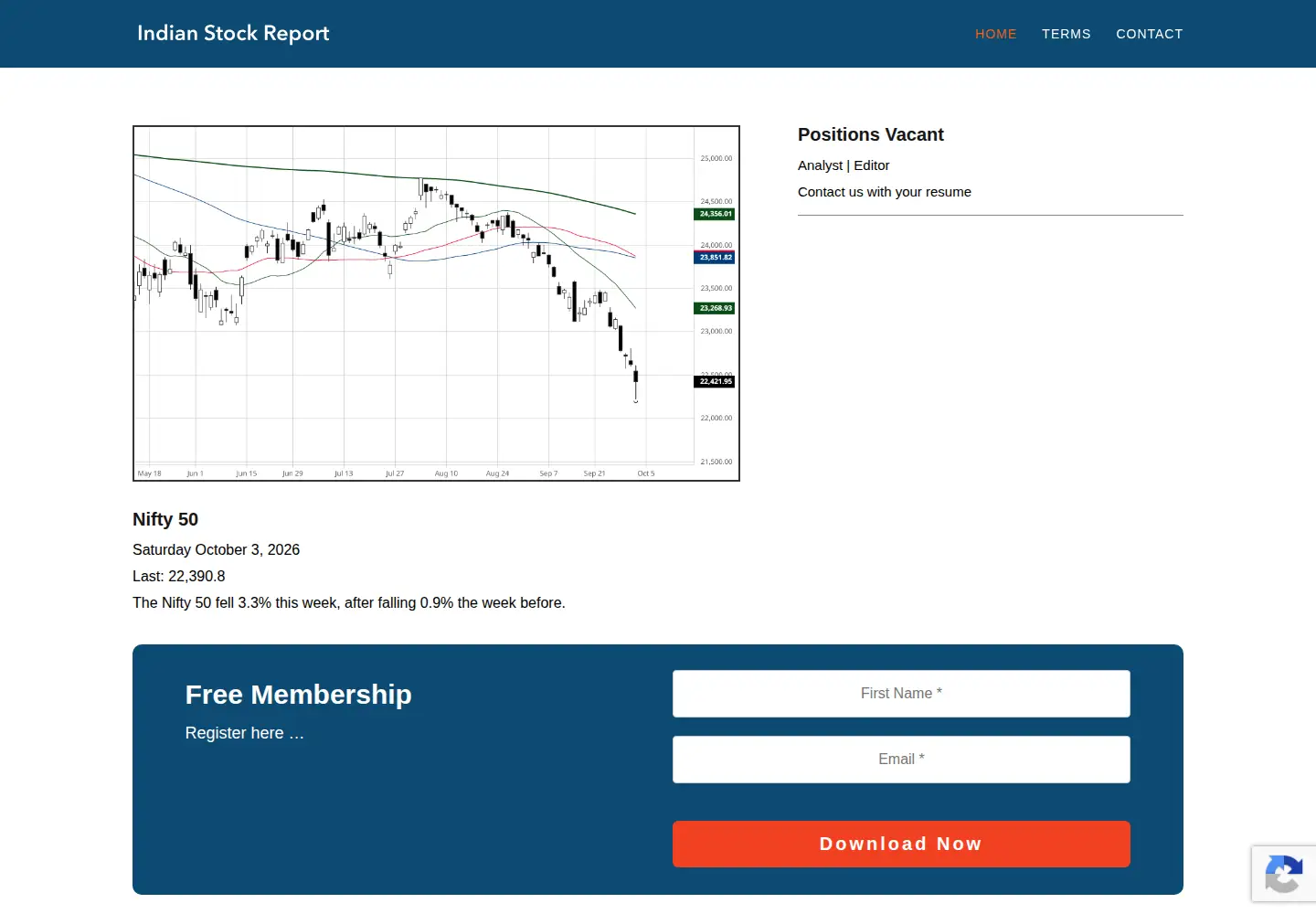
Task: Select the 'Analyst | Editor' text
Action: click(844, 165)
